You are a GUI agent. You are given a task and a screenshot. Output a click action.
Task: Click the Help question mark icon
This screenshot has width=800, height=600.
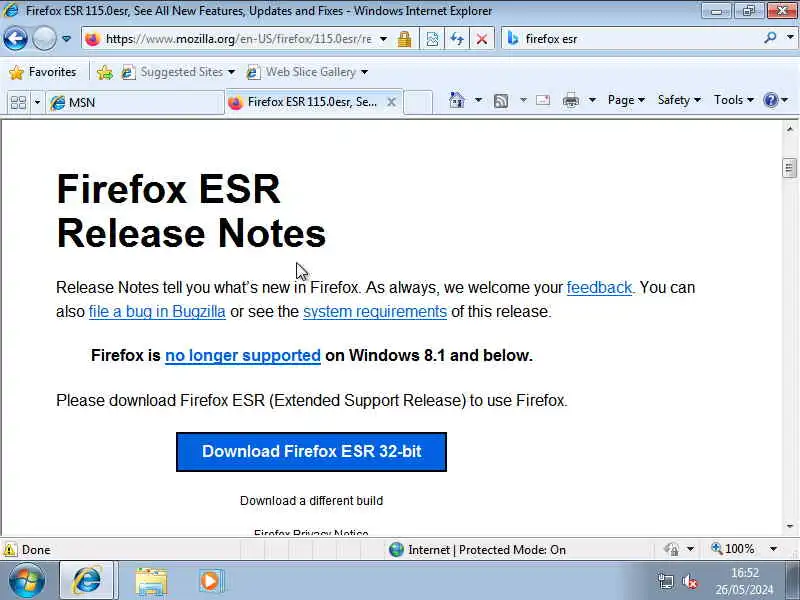point(771,100)
